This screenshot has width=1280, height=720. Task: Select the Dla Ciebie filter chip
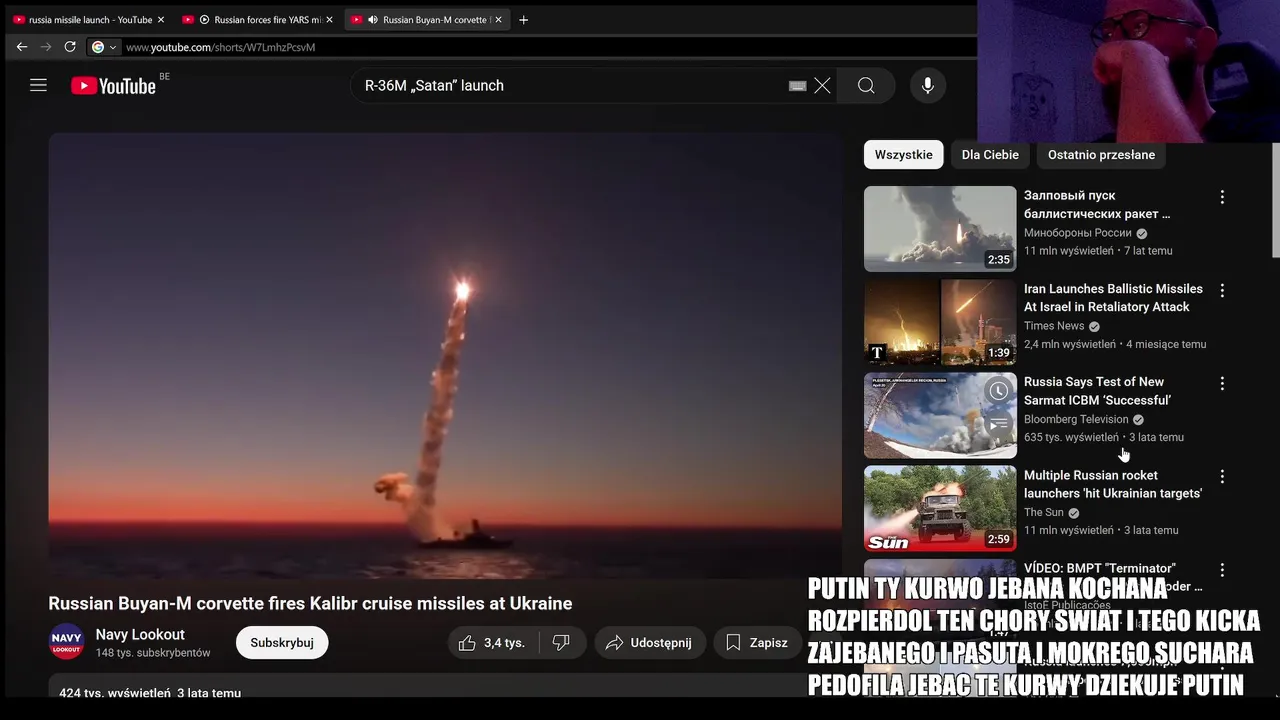(990, 155)
